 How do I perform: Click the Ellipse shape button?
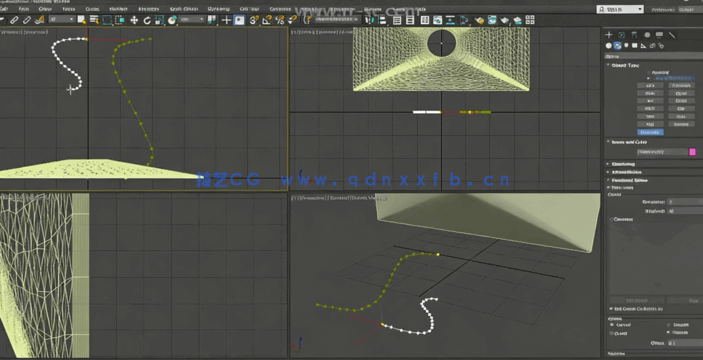(681, 93)
